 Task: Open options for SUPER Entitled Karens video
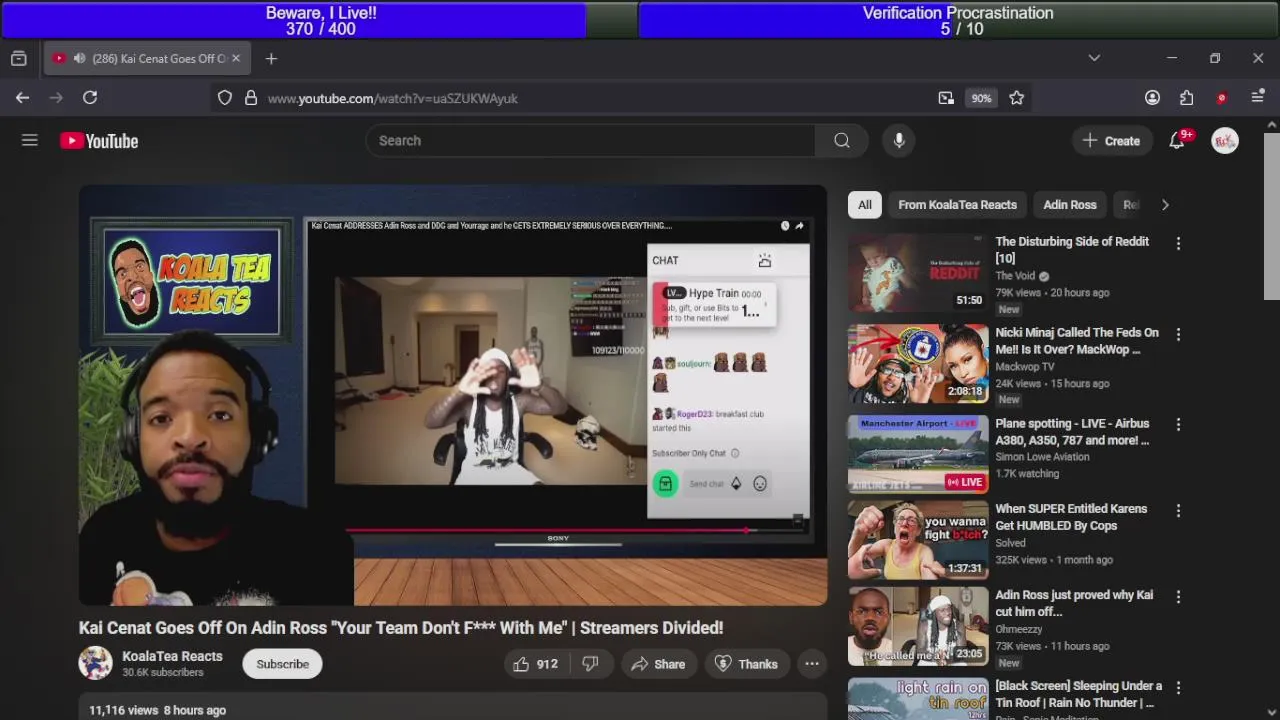point(1178,510)
